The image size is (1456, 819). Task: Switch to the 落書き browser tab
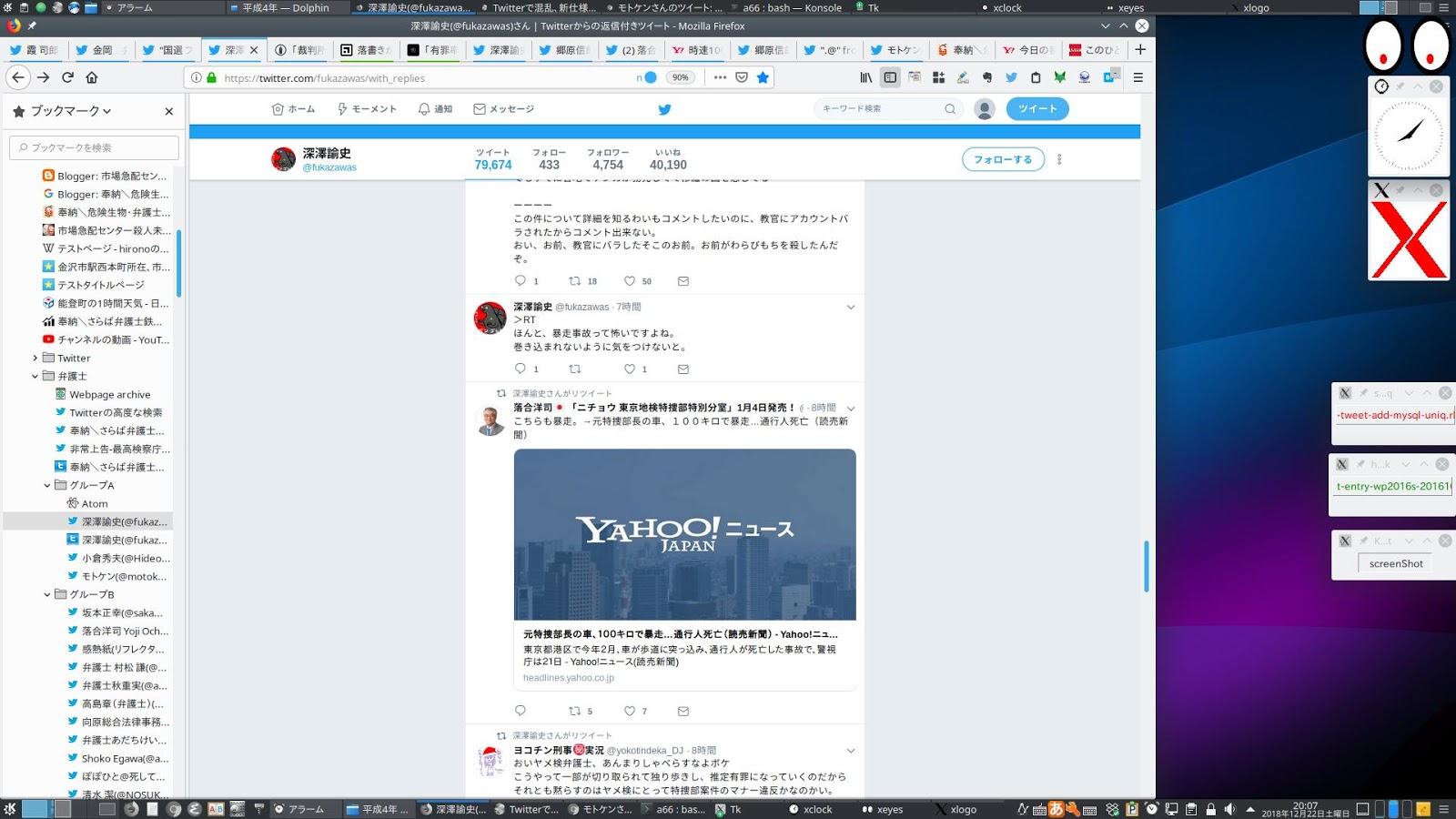[366, 50]
